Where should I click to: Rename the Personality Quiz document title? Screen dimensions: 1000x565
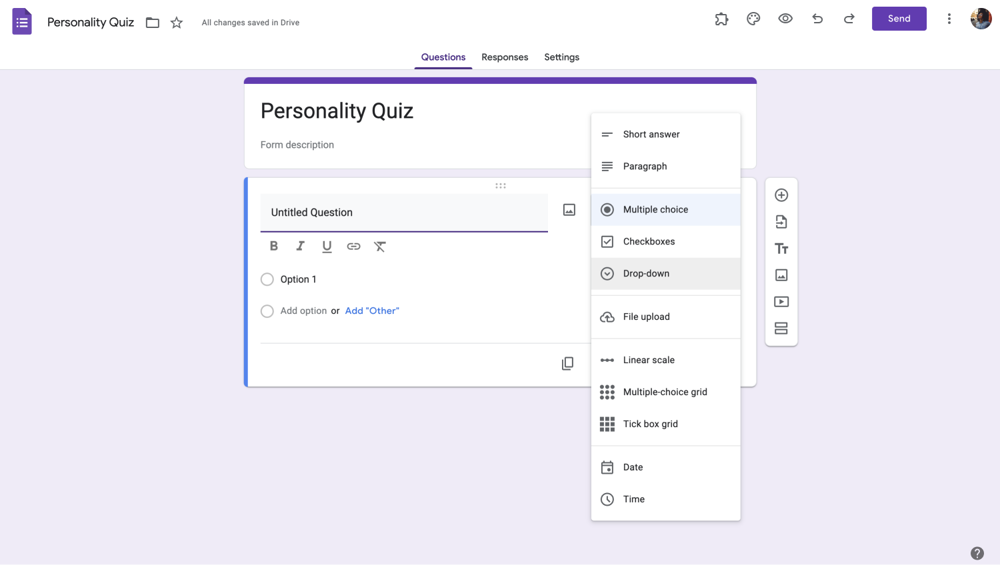(91, 23)
